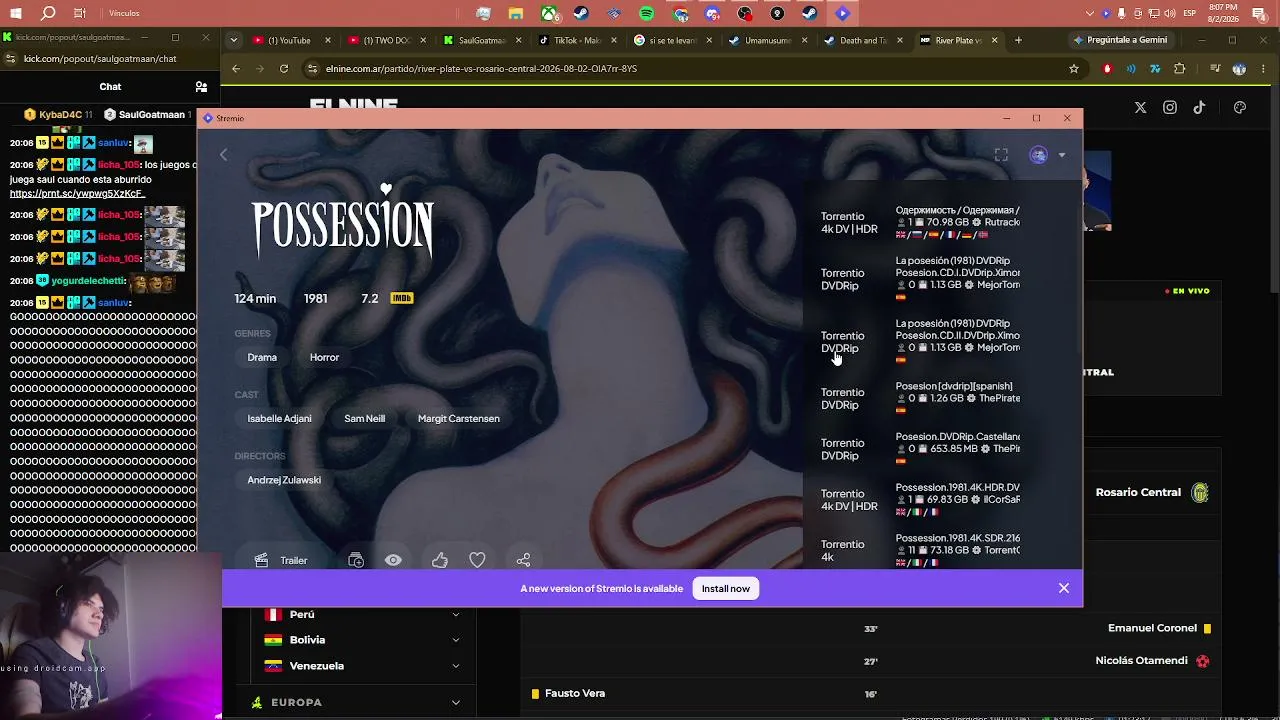The width and height of the screenshot is (1280, 720).
Task: Reload the elnine.com.ar page
Action: pos(284,68)
